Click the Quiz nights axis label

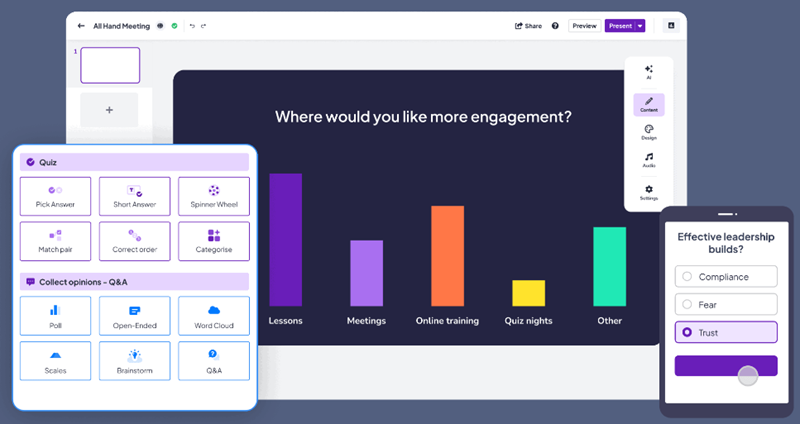(x=529, y=321)
